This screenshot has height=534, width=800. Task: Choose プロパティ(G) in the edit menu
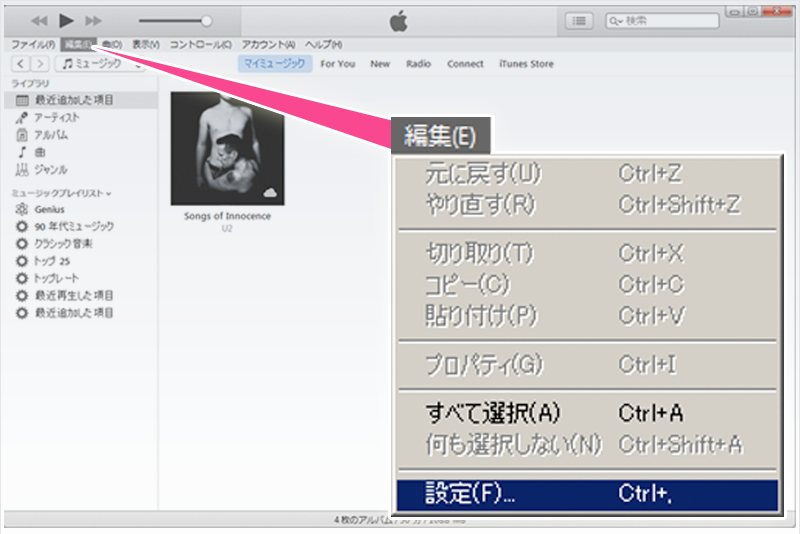(587, 365)
